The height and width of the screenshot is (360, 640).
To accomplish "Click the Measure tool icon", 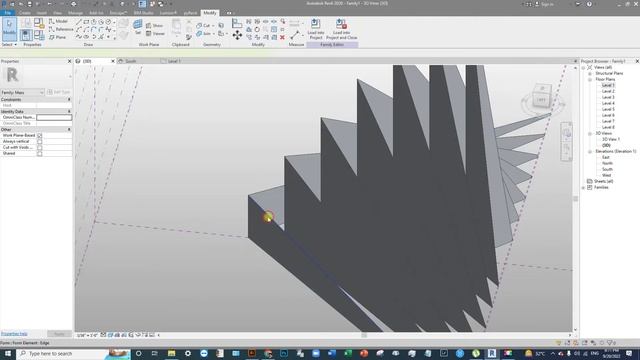I will 295,35.
